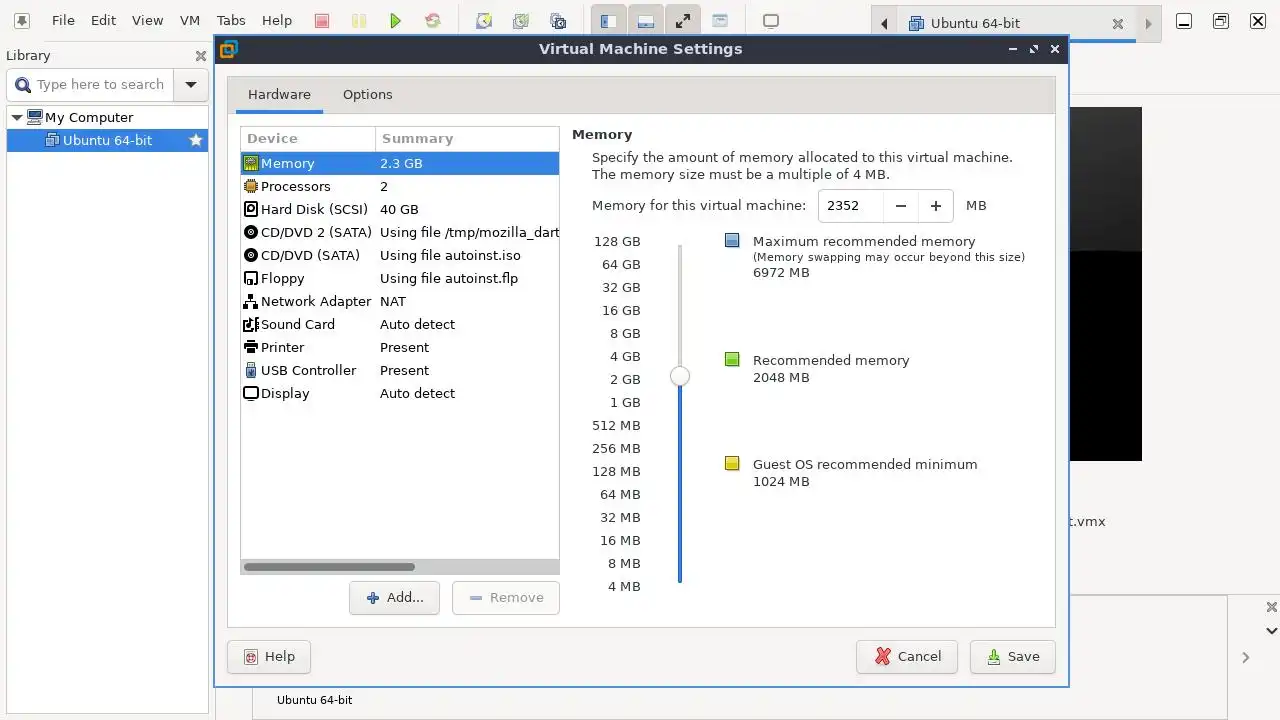Toggle the library sidebar view icon
Screen dimensions: 1280x720
point(608,20)
